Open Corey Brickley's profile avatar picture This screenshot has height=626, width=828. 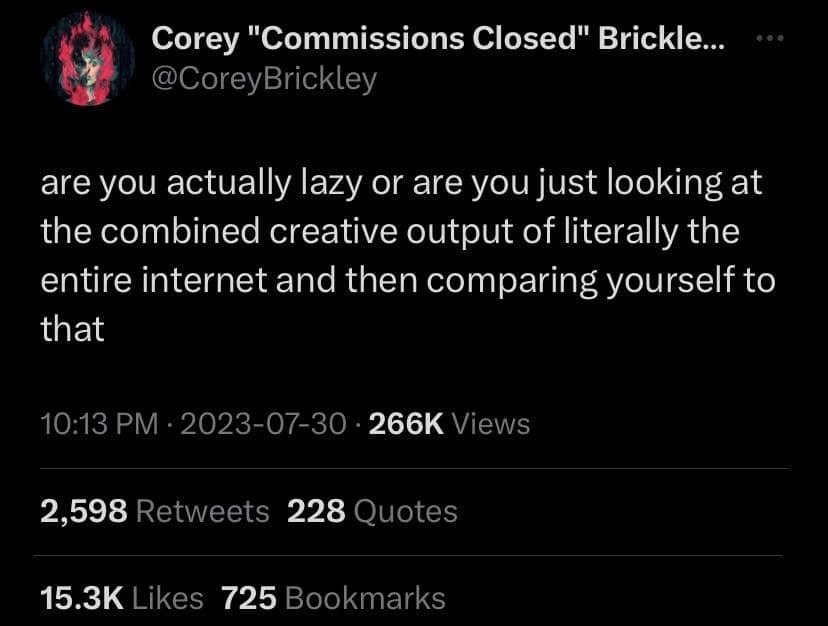(88, 60)
